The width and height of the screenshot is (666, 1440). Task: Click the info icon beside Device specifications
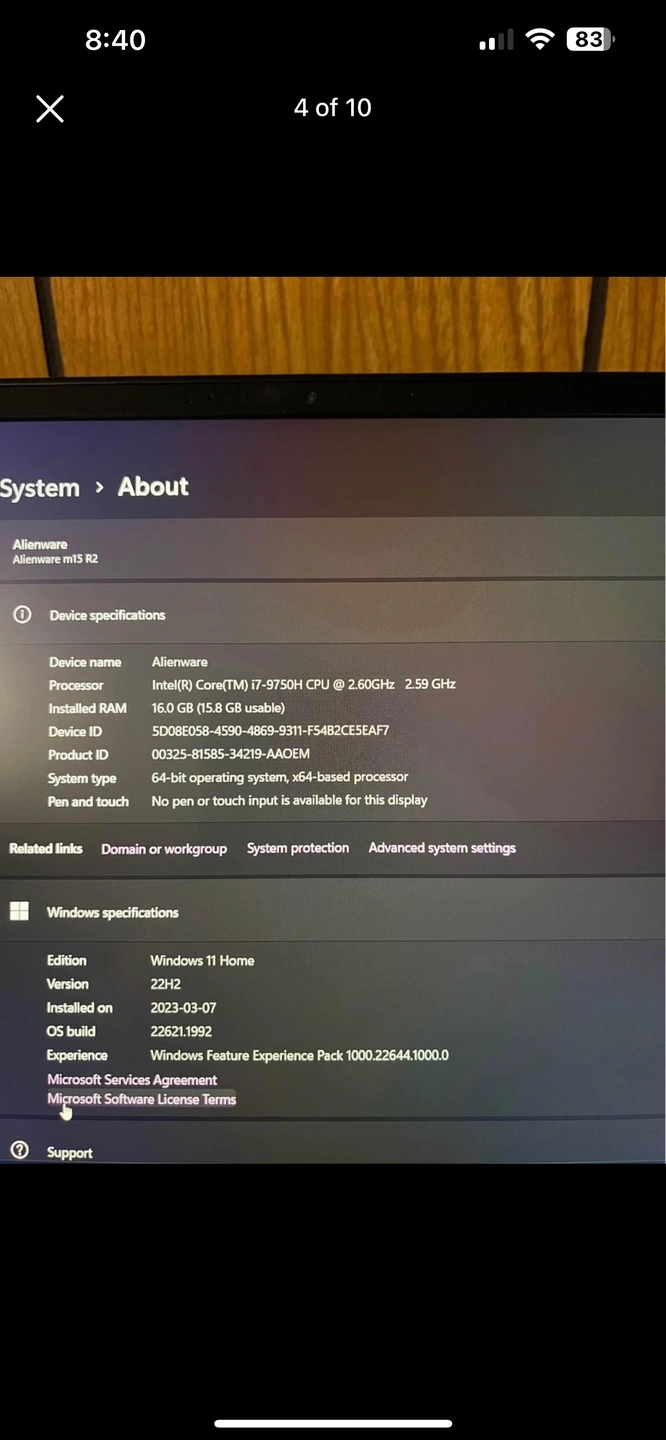[21, 615]
